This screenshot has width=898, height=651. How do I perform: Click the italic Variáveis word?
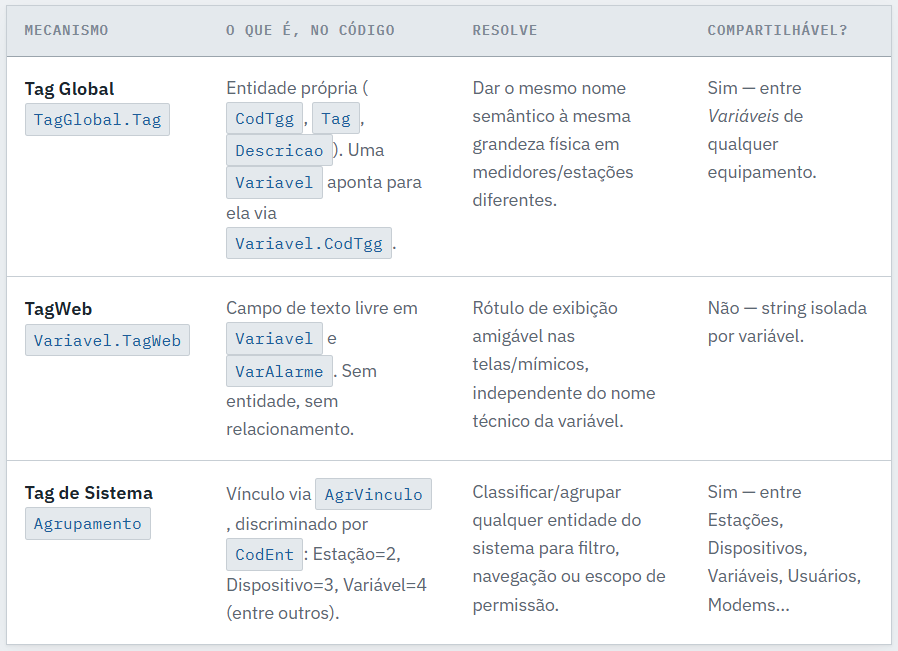pos(743,116)
